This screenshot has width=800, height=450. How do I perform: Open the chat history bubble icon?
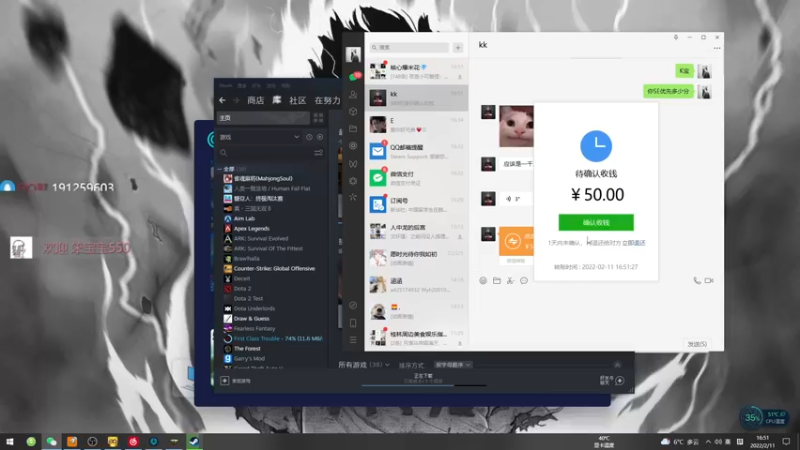click(524, 281)
